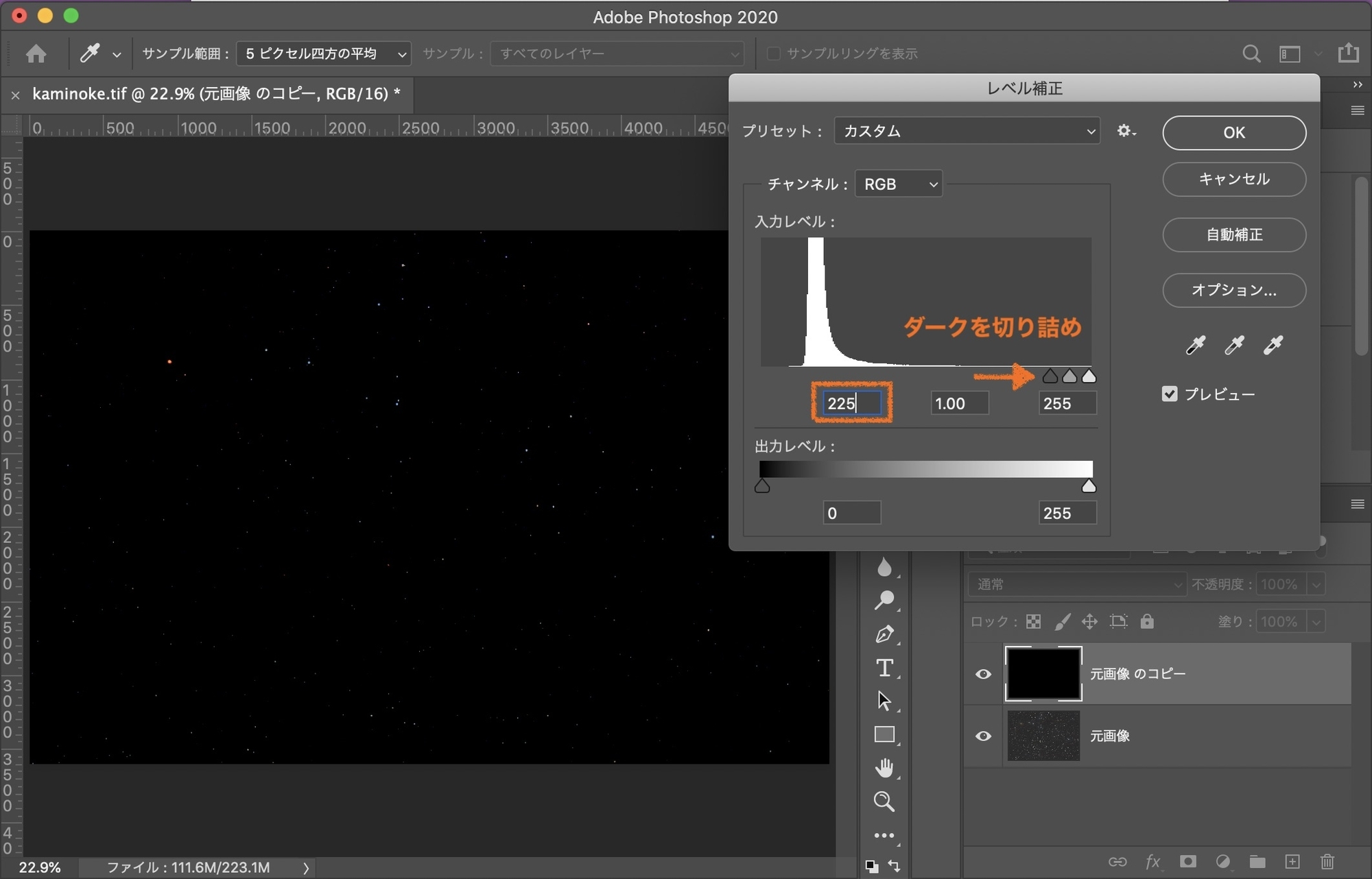This screenshot has height=879, width=1372.
Task: Close the kaminoke.tif document tab
Action: tap(15, 95)
